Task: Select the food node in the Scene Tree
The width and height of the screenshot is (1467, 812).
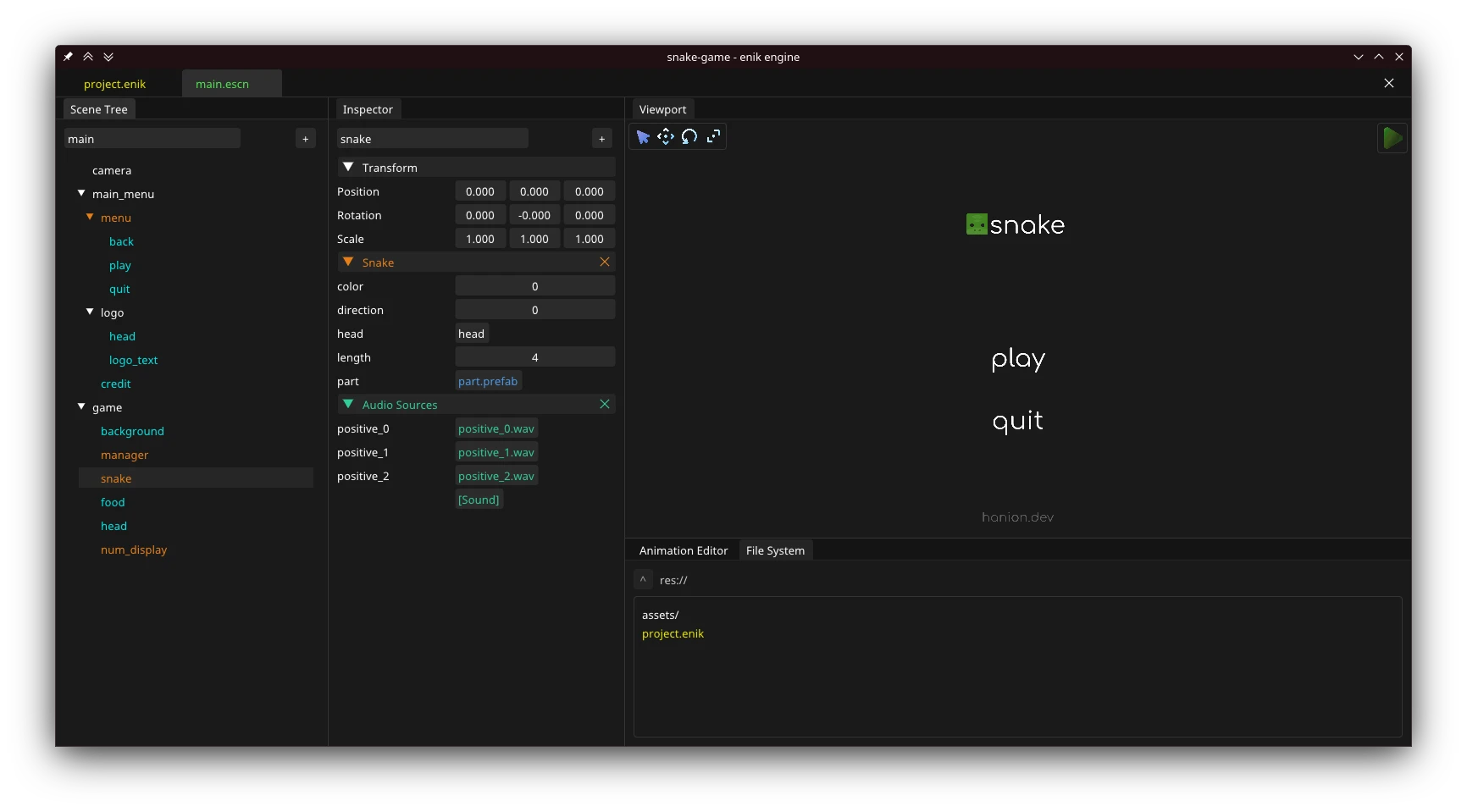Action: [113, 502]
